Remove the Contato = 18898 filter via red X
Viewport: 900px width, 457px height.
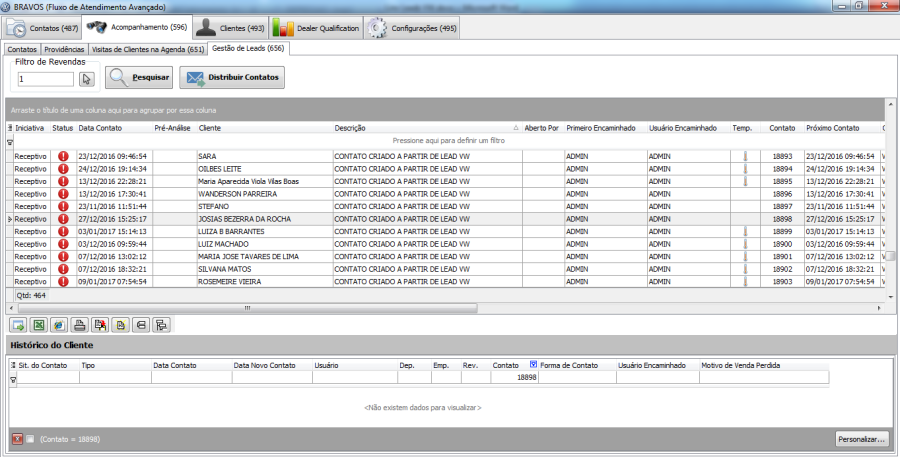pos(17,439)
